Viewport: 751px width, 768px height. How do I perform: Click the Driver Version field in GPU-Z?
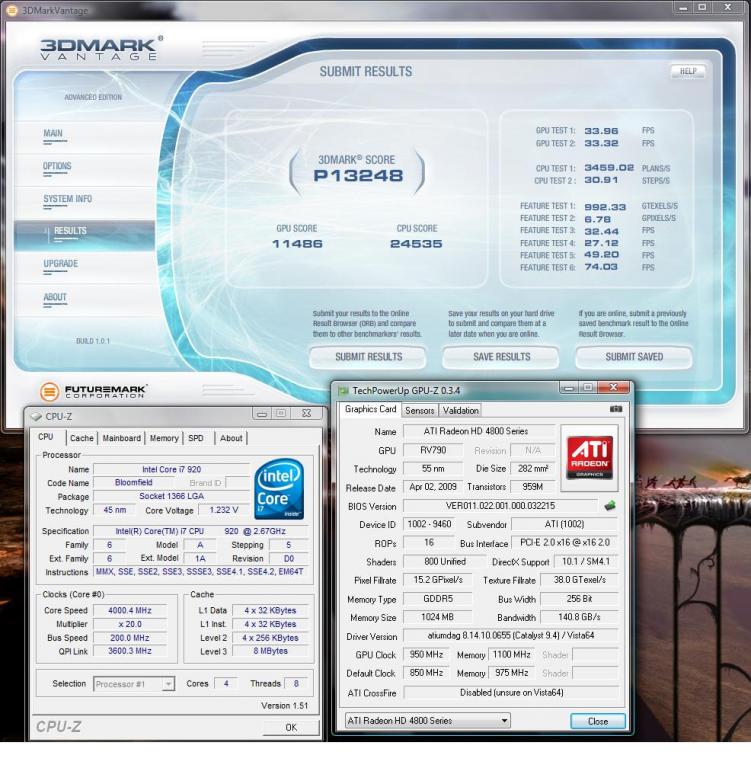pyautogui.click(x=510, y=635)
